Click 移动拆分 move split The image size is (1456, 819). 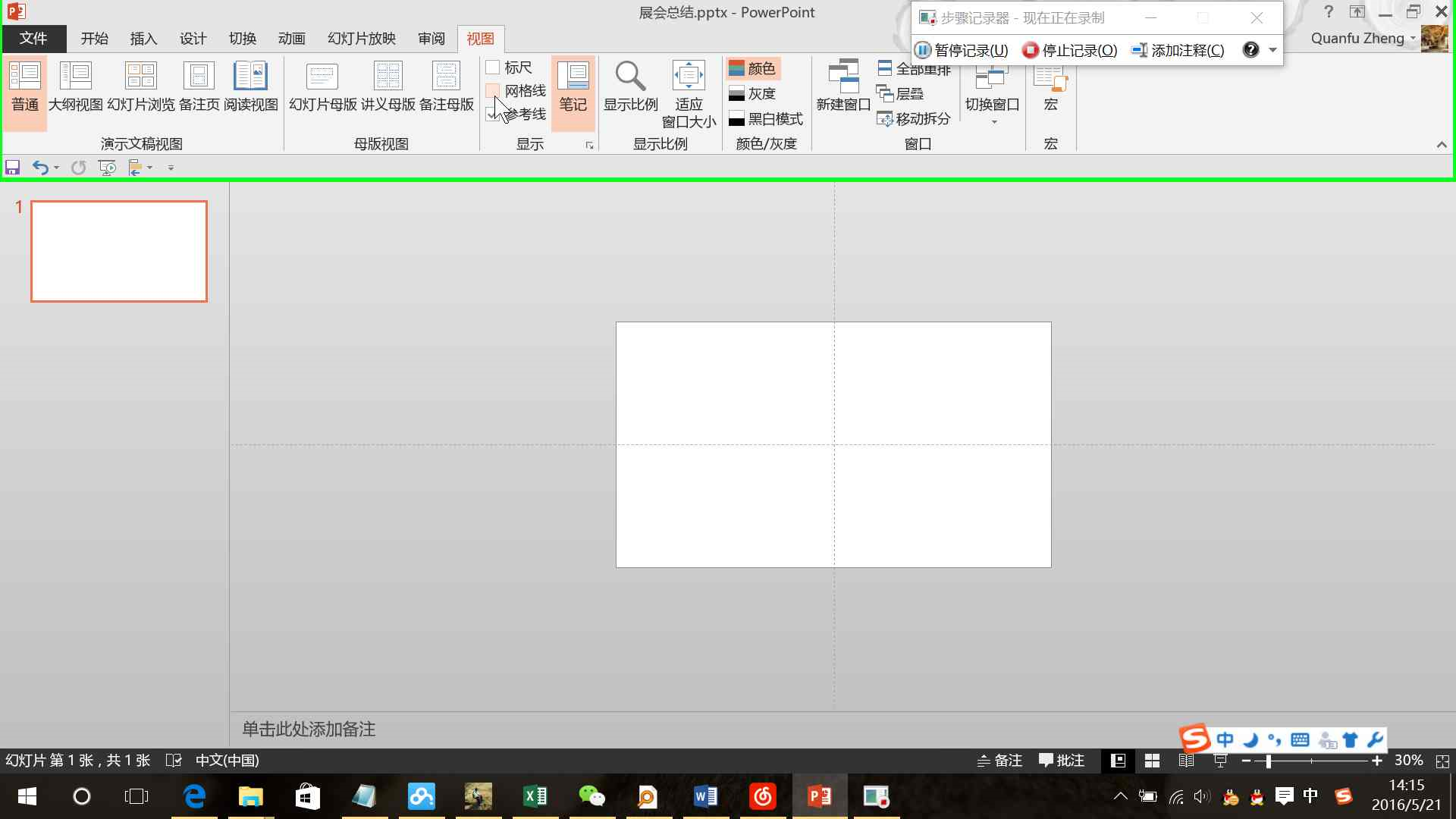tap(913, 119)
